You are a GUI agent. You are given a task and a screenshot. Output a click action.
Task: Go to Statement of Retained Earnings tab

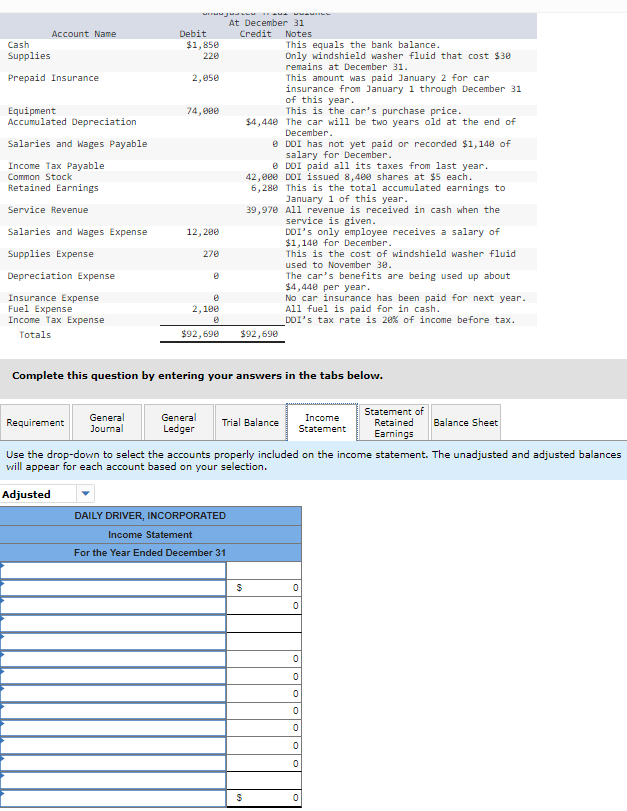coord(394,423)
